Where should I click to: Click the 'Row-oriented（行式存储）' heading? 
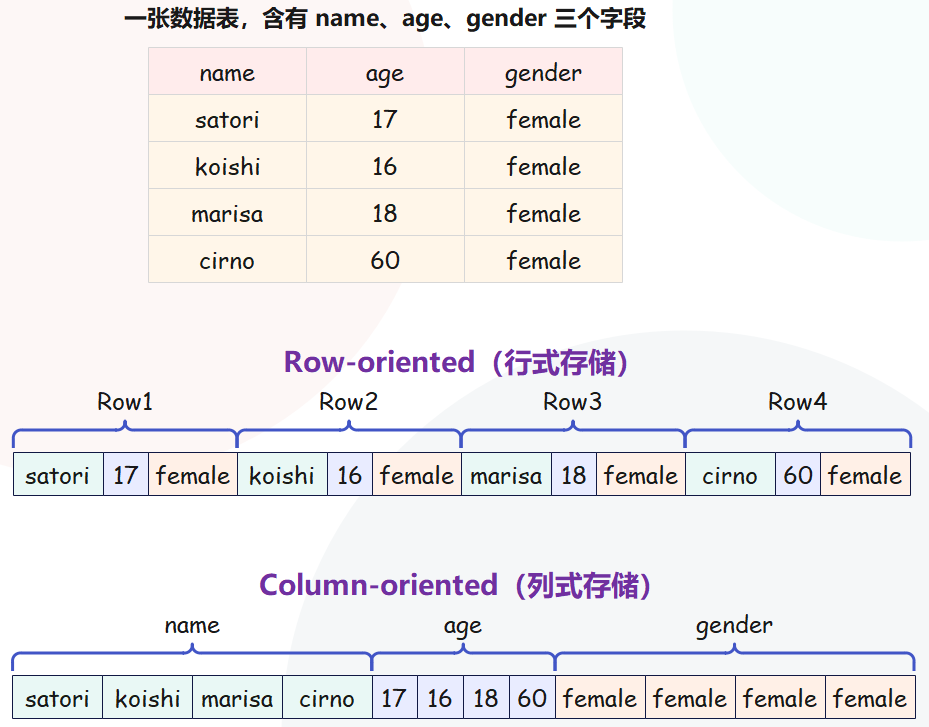pos(456,362)
